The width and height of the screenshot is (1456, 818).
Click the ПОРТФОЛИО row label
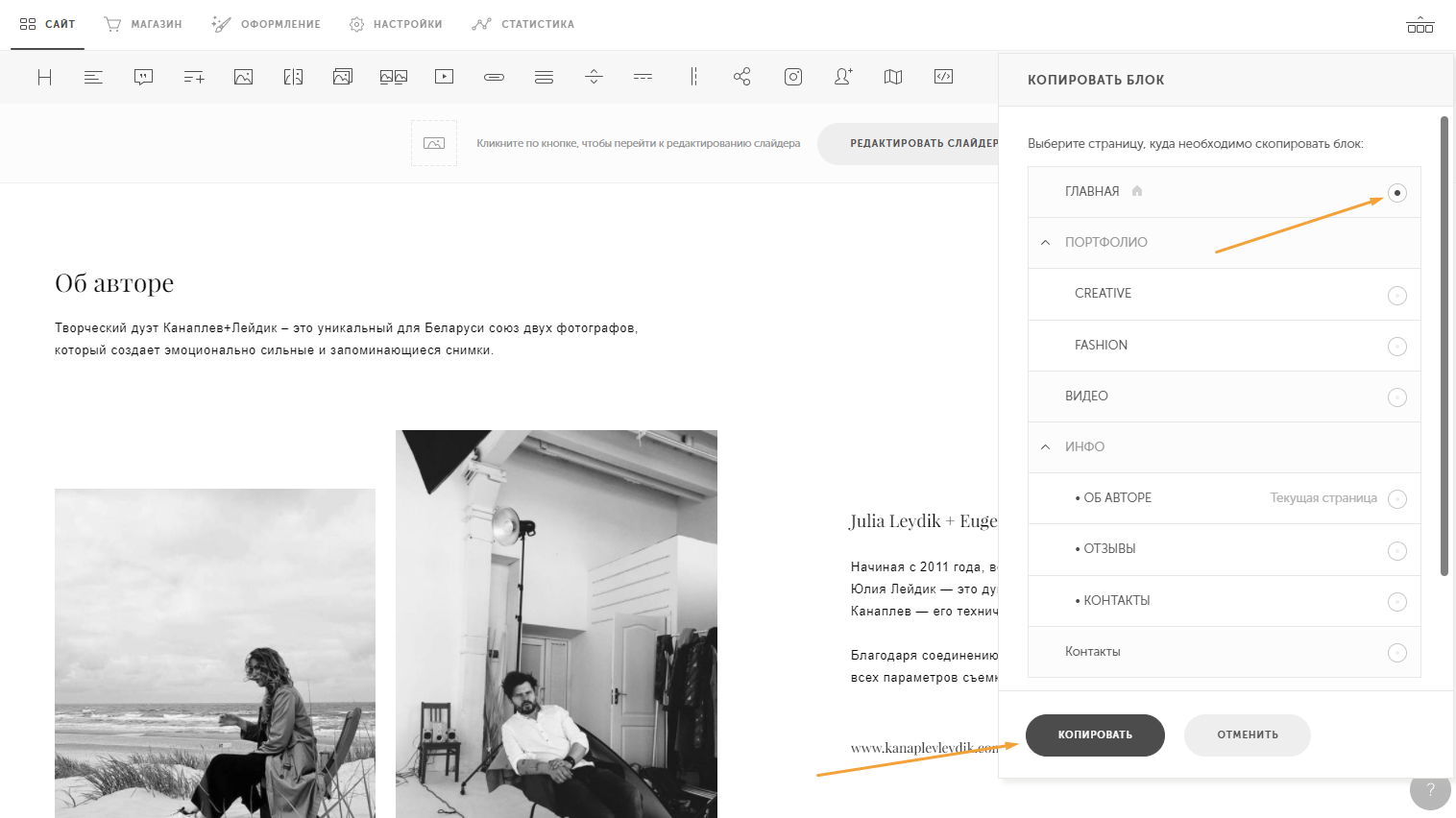coord(1106,242)
